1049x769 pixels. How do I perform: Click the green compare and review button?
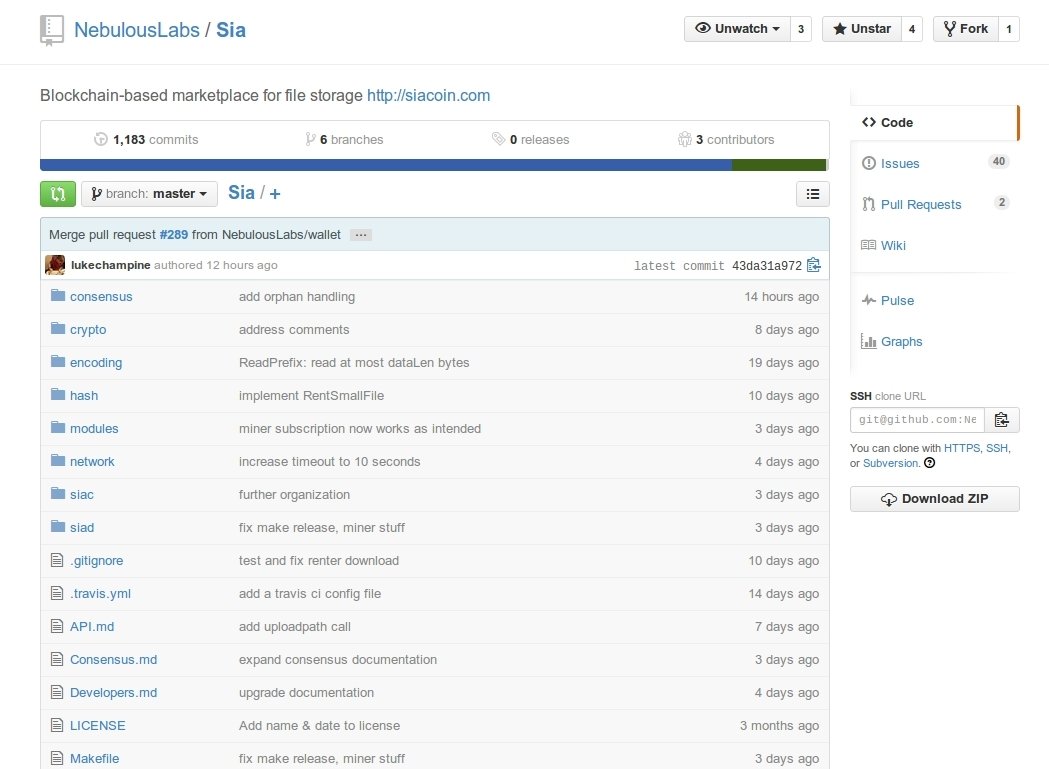click(x=58, y=194)
